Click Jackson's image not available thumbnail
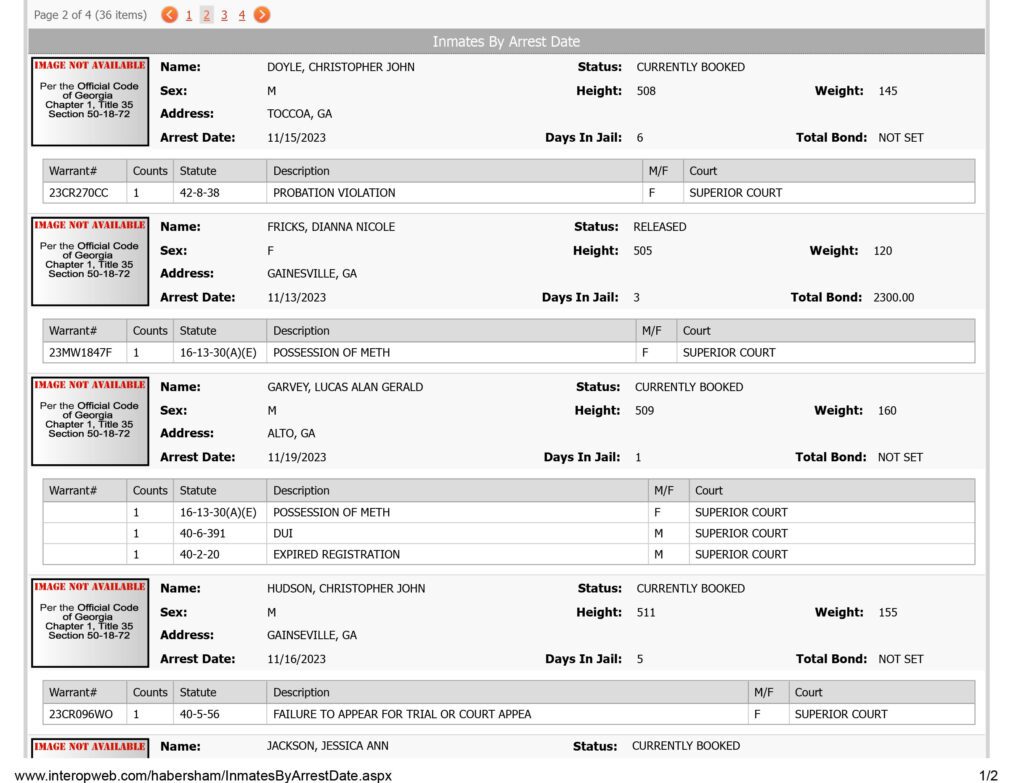The width and height of the screenshot is (1024, 783). pos(90,748)
